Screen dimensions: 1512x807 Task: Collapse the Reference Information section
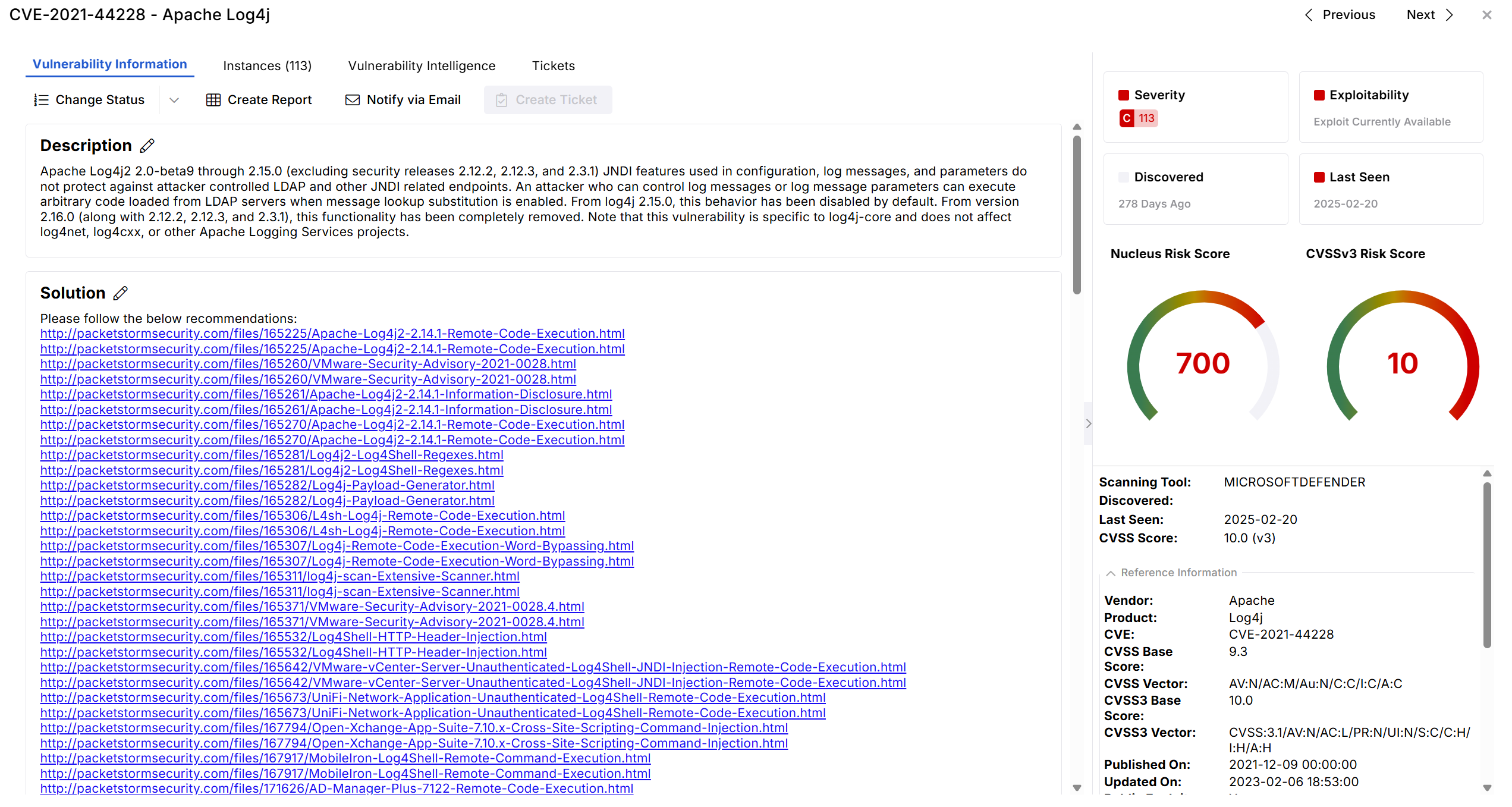point(1111,573)
